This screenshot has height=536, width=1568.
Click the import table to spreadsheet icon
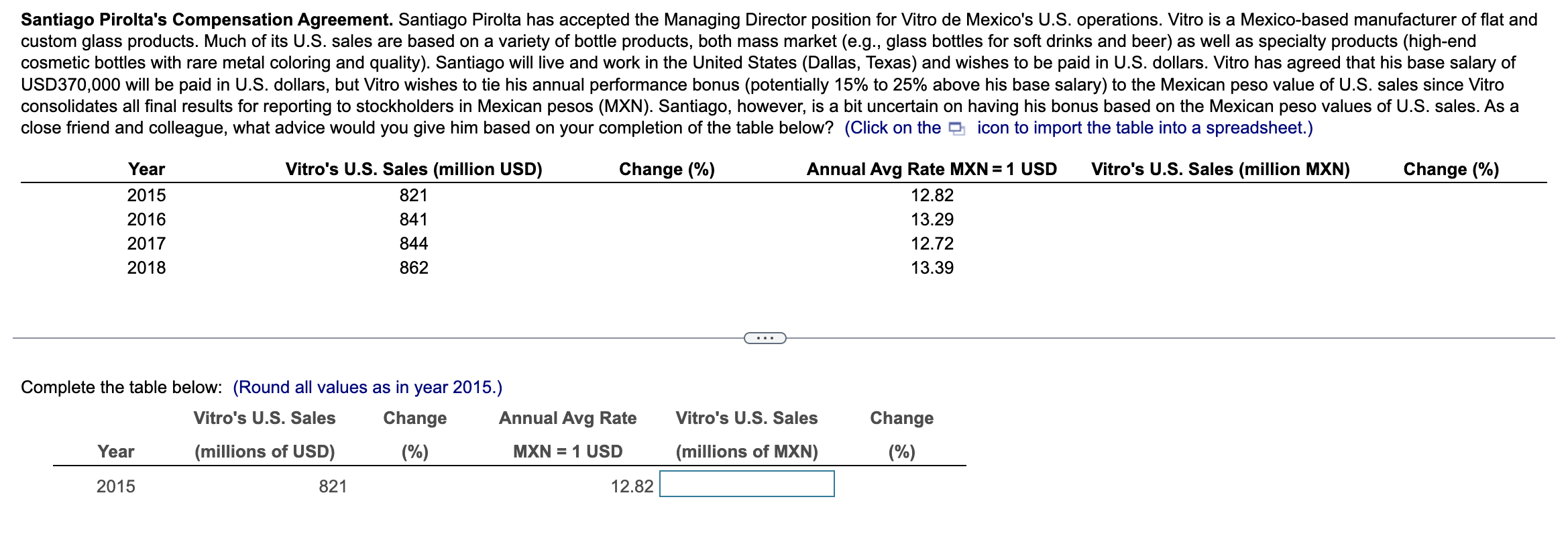tap(957, 129)
